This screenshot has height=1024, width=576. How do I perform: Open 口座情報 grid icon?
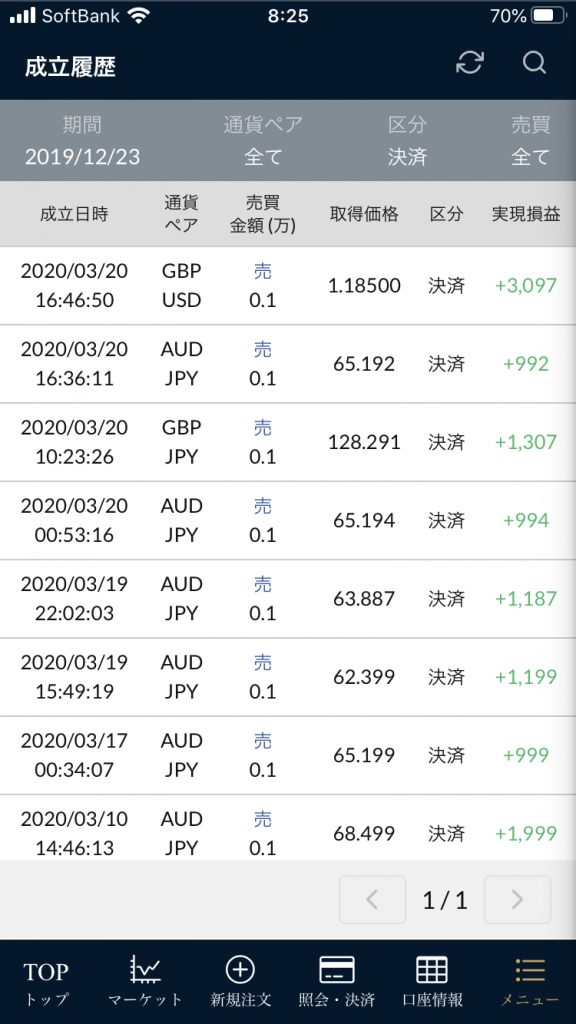click(x=432, y=970)
